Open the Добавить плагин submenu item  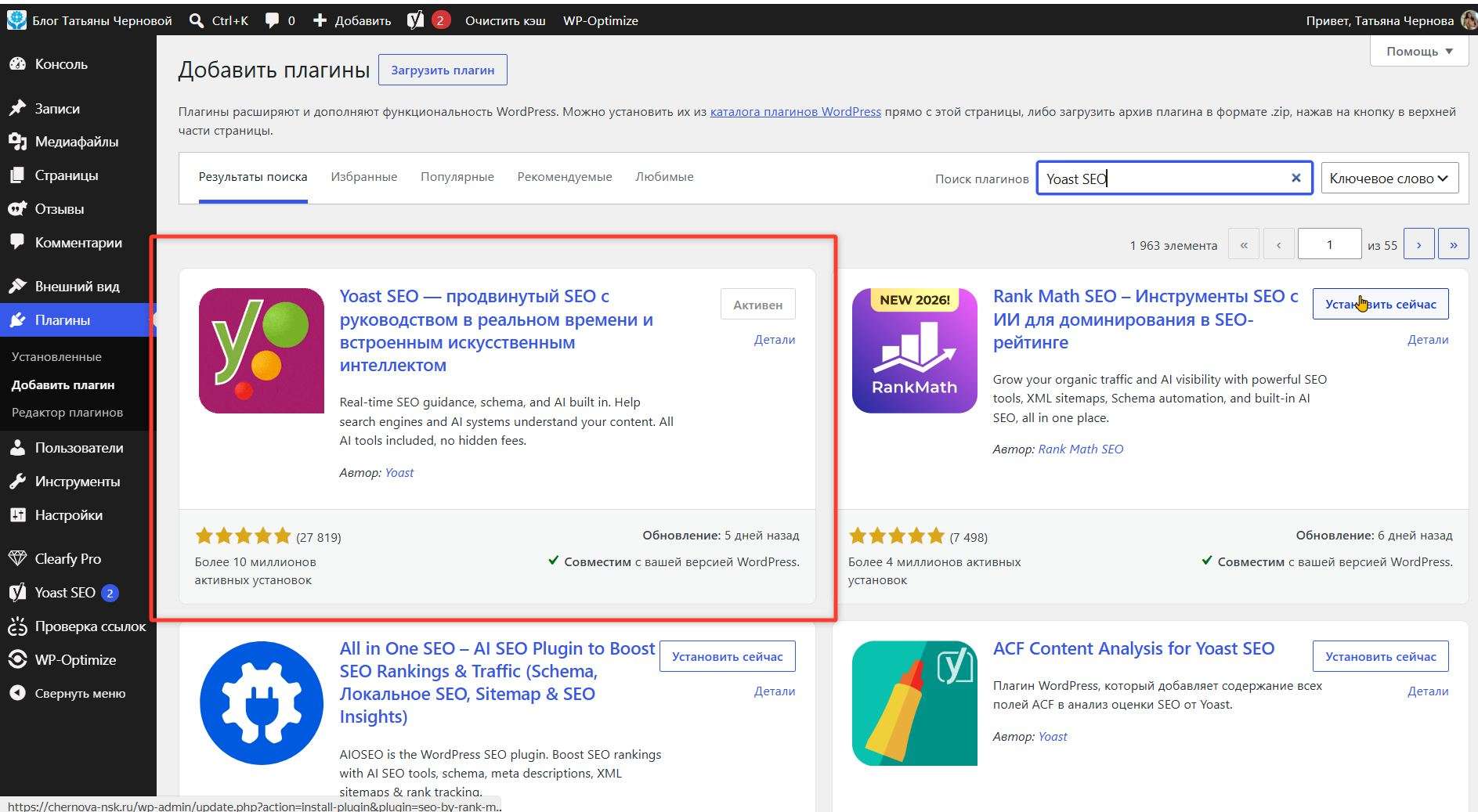63,384
